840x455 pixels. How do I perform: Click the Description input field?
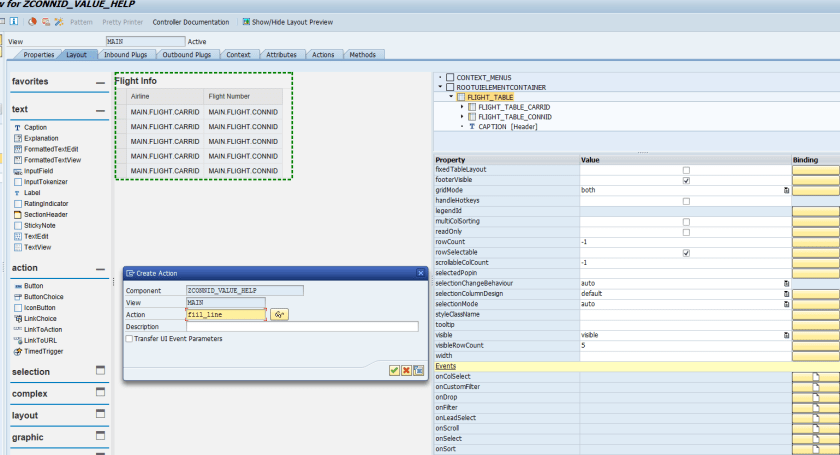point(301,326)
